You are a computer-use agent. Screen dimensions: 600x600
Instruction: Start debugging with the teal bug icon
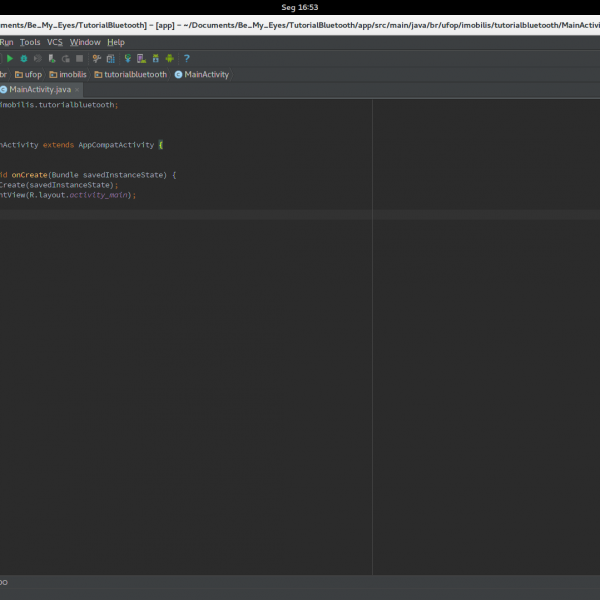tap(24, 59)
